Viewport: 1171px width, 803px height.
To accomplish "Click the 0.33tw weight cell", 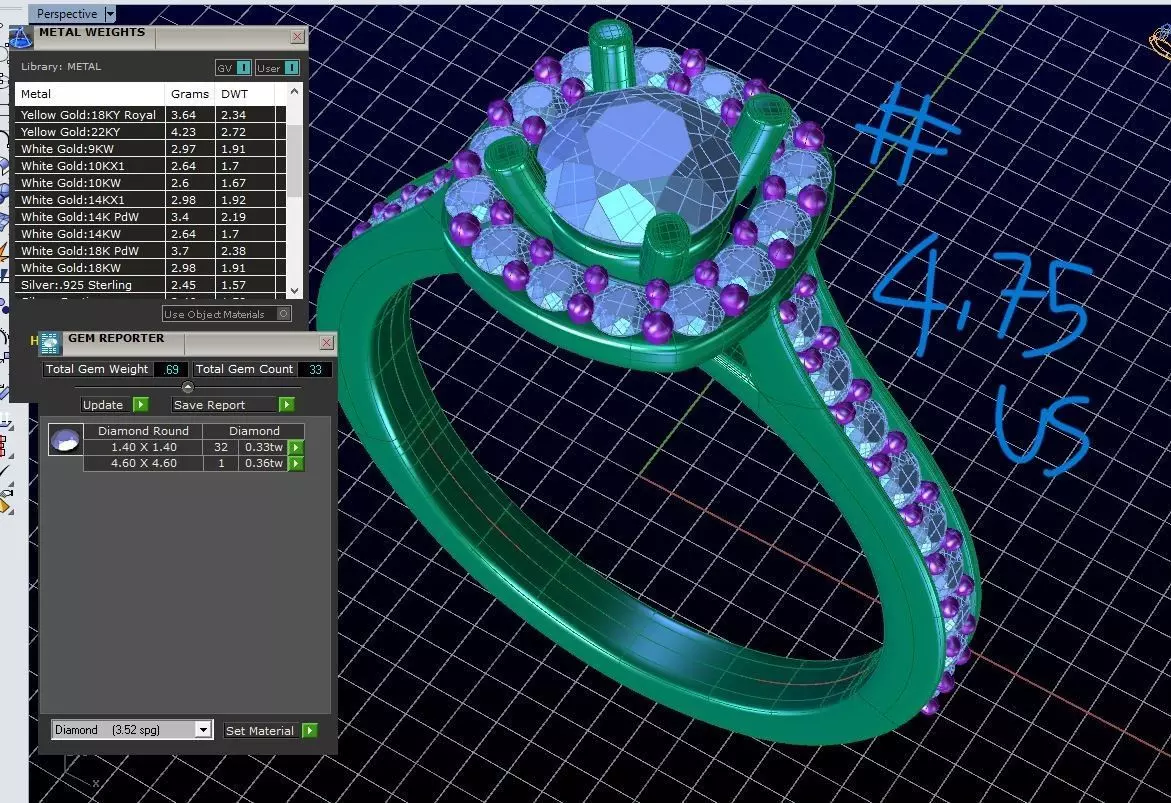I will pos(264,447).
